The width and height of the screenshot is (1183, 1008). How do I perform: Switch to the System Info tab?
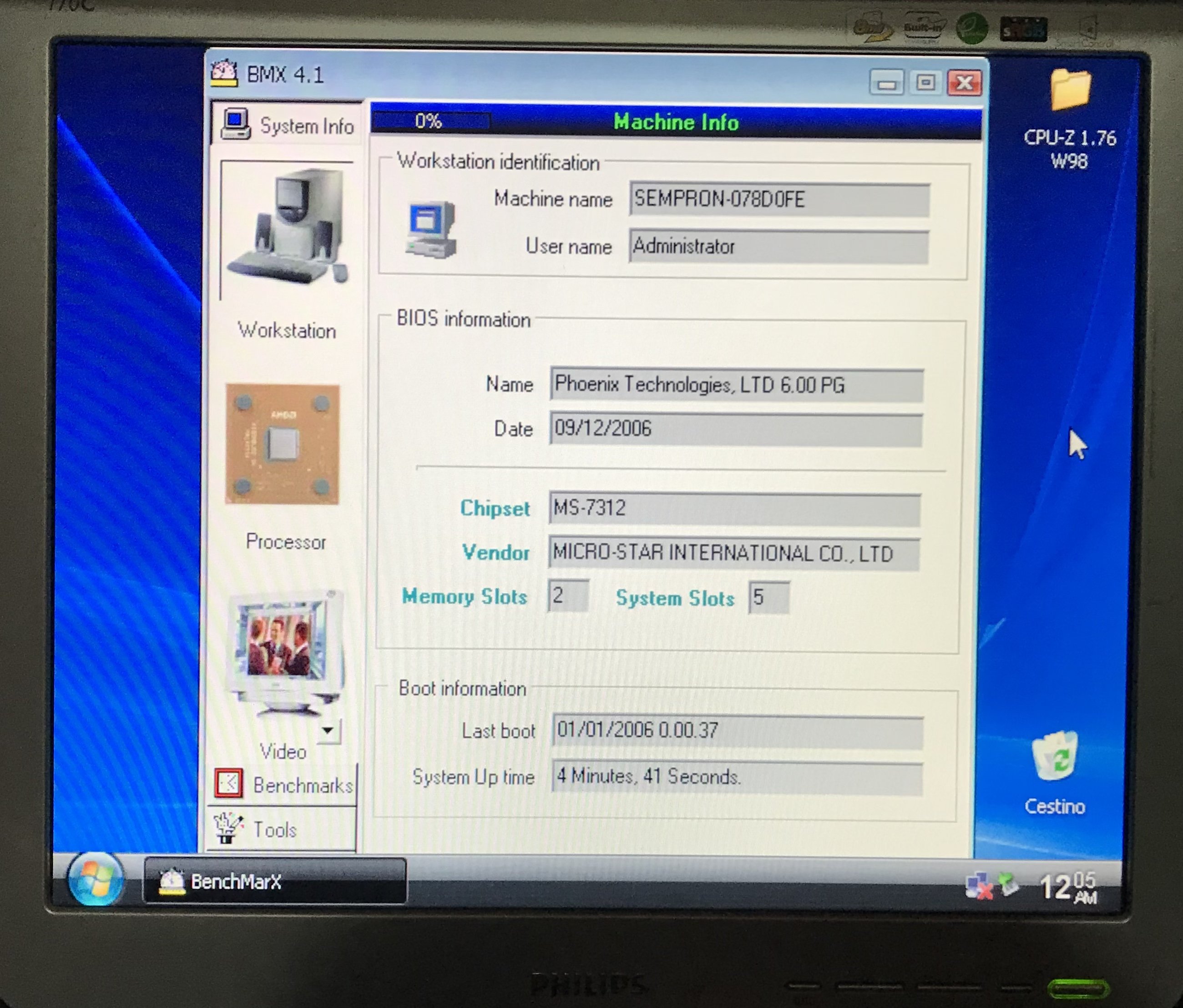(287, 125)
